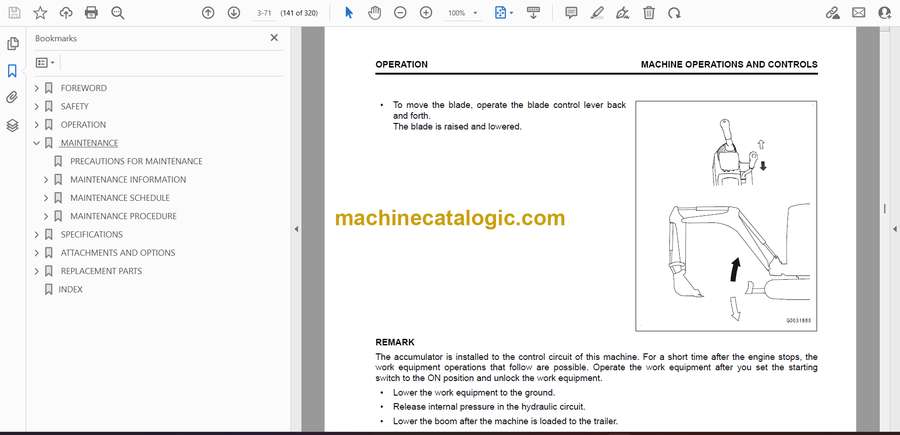Open the bookmark options menu dropdown
The height and width of the screenshot is (435, 900).
pyautogui.click(x=45, y=63)
